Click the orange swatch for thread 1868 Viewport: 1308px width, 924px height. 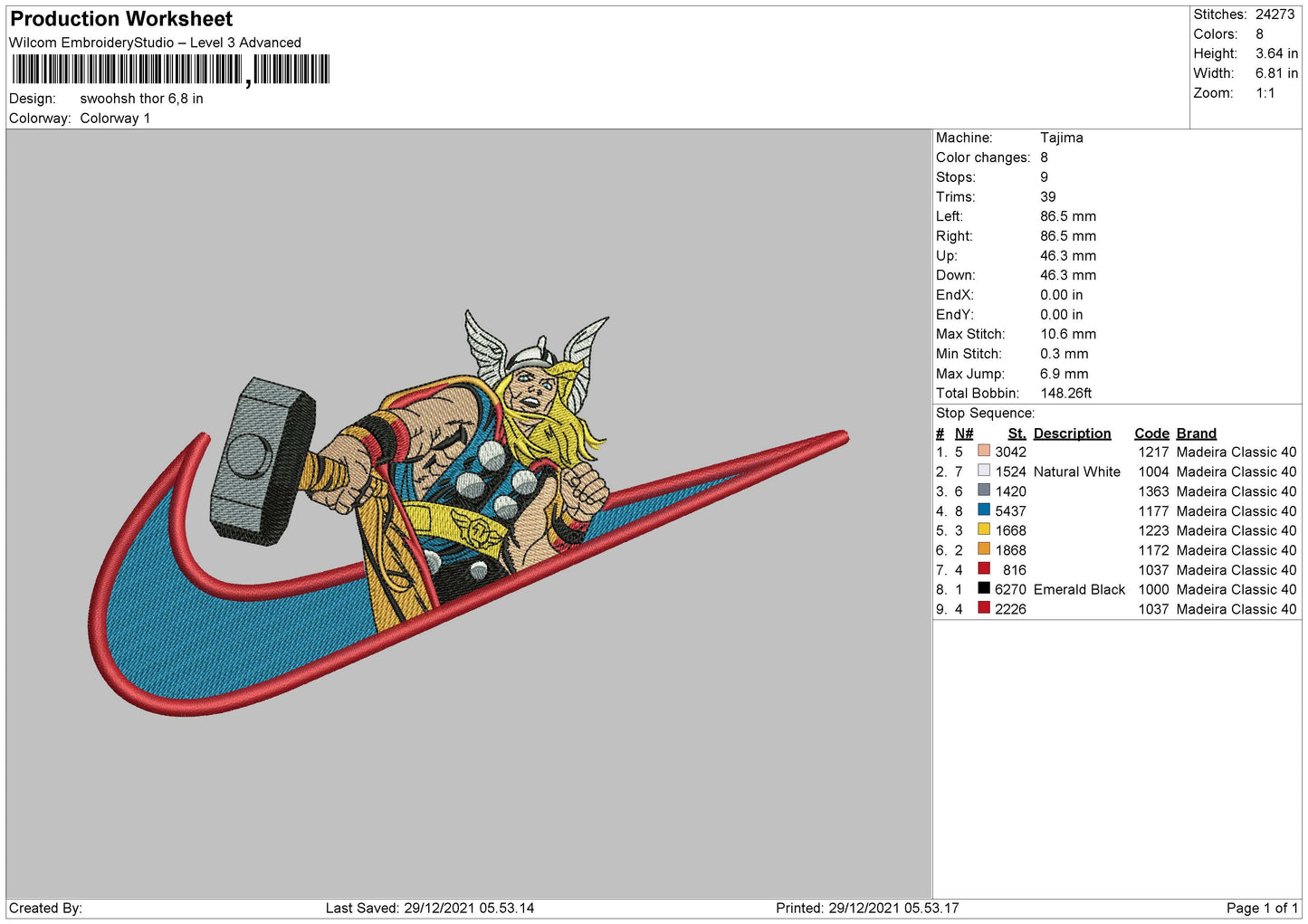coord(983,550)
